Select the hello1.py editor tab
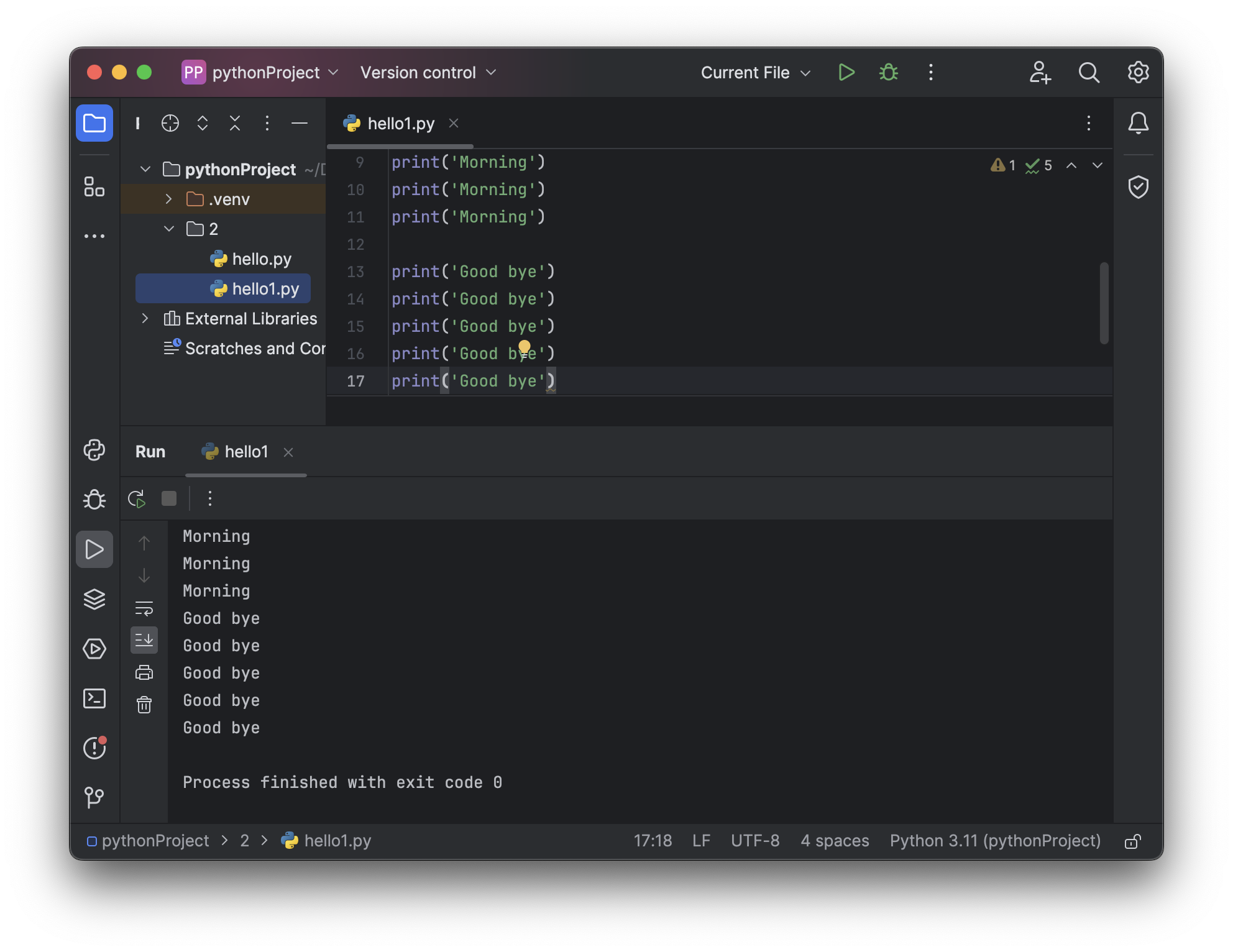The height and width of the screenshot is (952, 1233). pos(400,124)
